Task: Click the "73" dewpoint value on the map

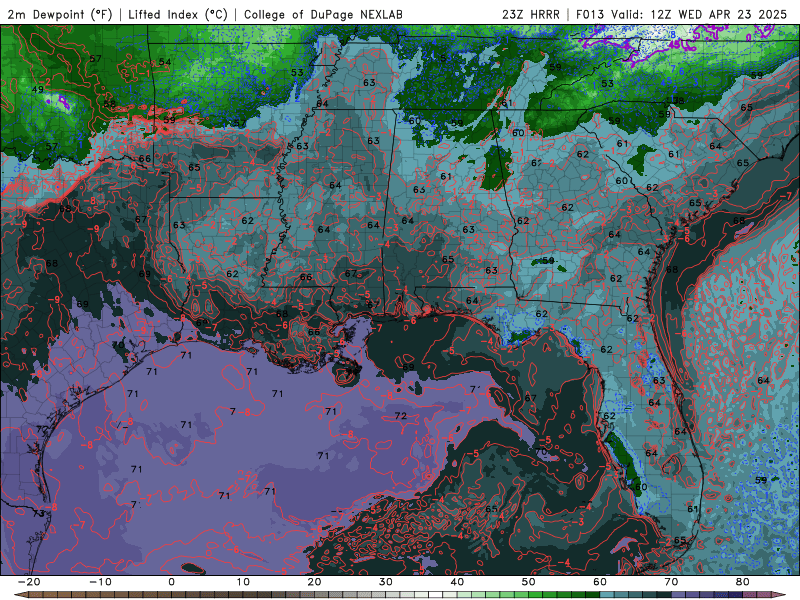Action: click(39, 513)
